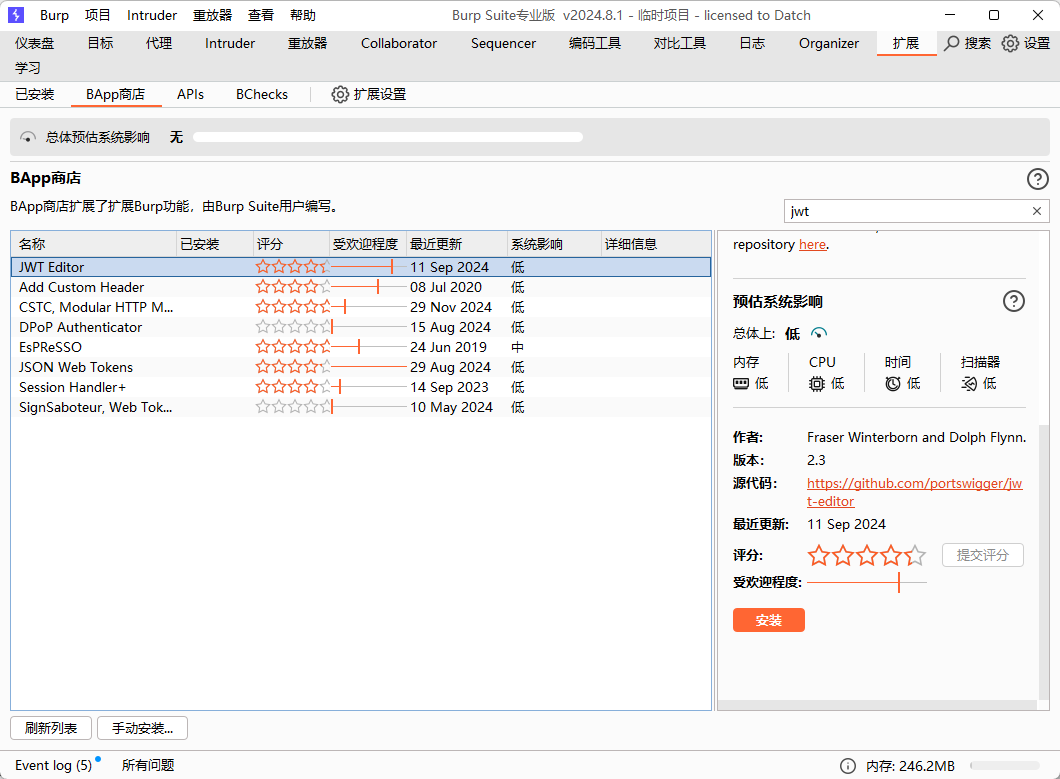The height and width of the screenshot is (779, 1060).
Task: Click the gear icon beside 扩展设置
Action: click(x=340, y=95)
